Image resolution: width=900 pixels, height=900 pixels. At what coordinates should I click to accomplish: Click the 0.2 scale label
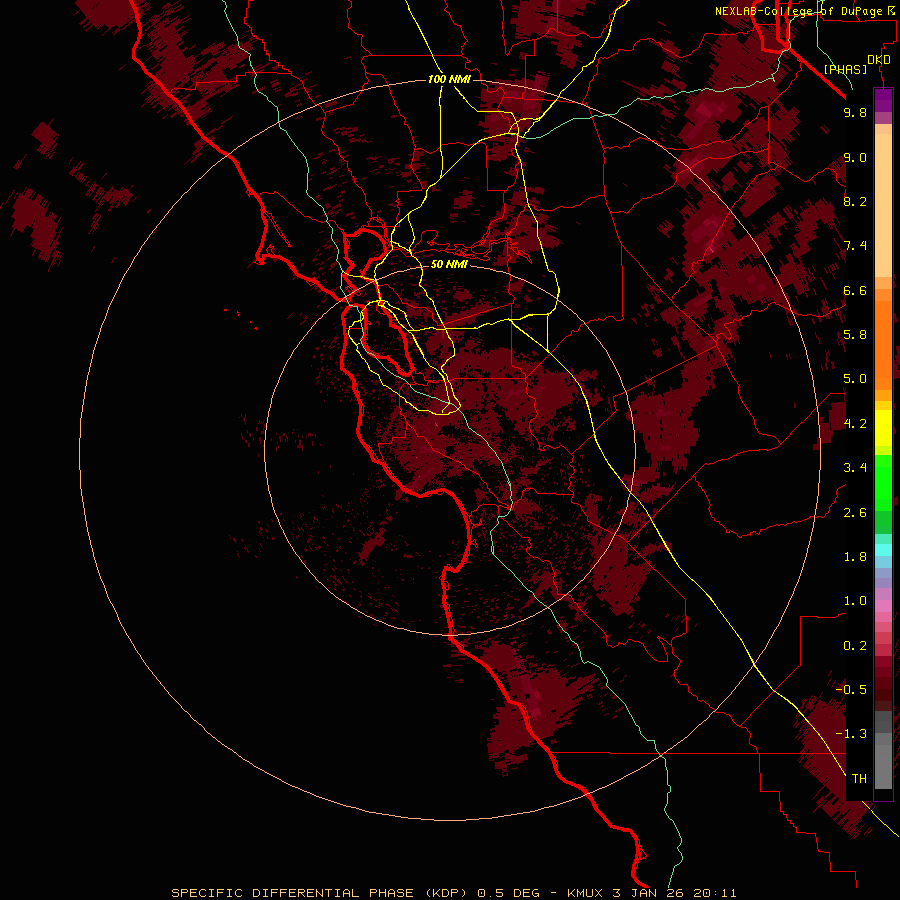(x=855, y=646)
